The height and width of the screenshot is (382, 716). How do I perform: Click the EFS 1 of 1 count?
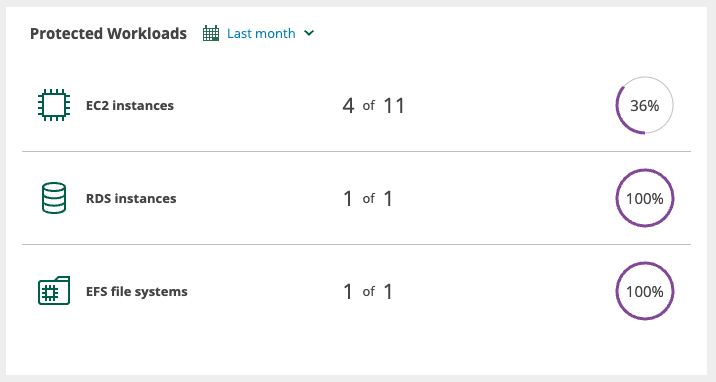[368, 291]
